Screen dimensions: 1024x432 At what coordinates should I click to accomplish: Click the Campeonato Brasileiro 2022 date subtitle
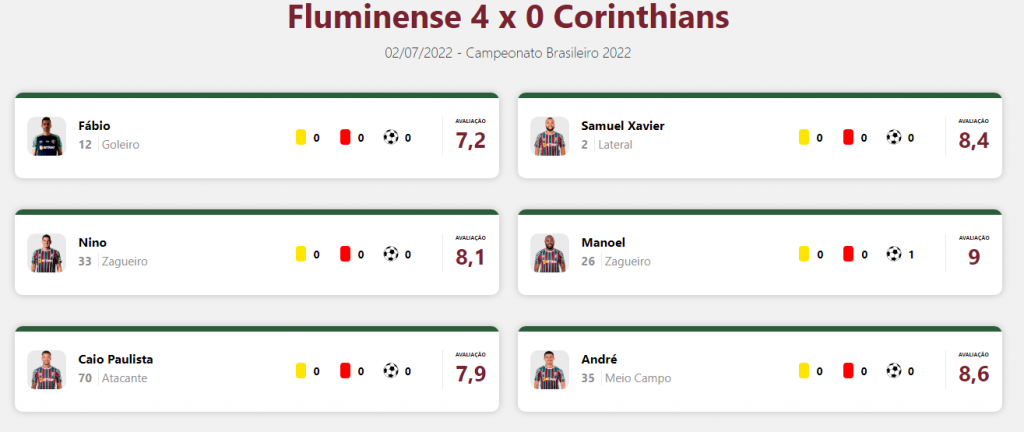coord(508,54)
